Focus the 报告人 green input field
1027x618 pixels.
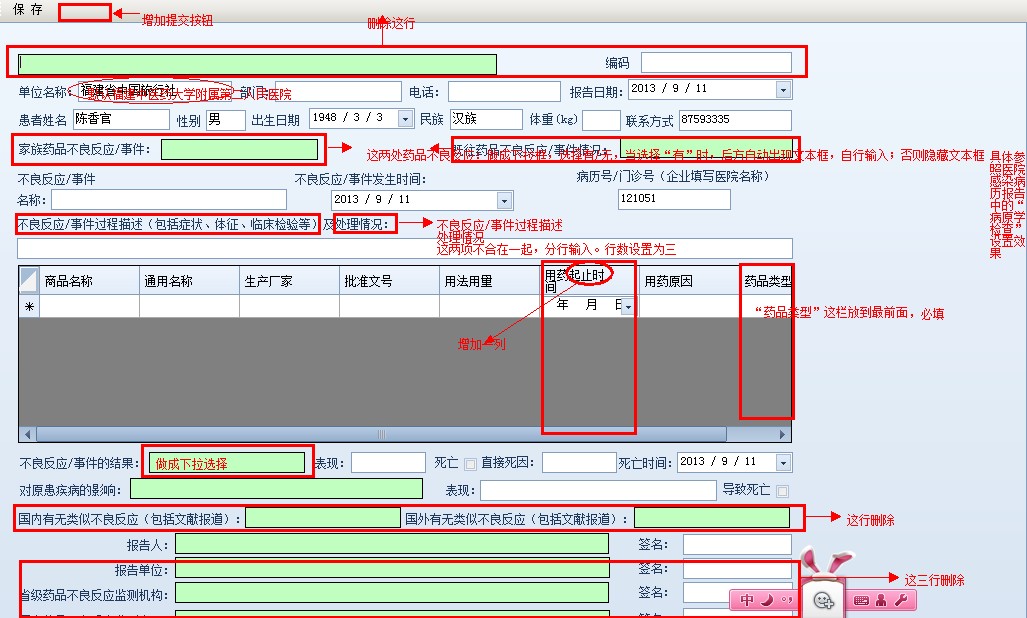[392, 544]
